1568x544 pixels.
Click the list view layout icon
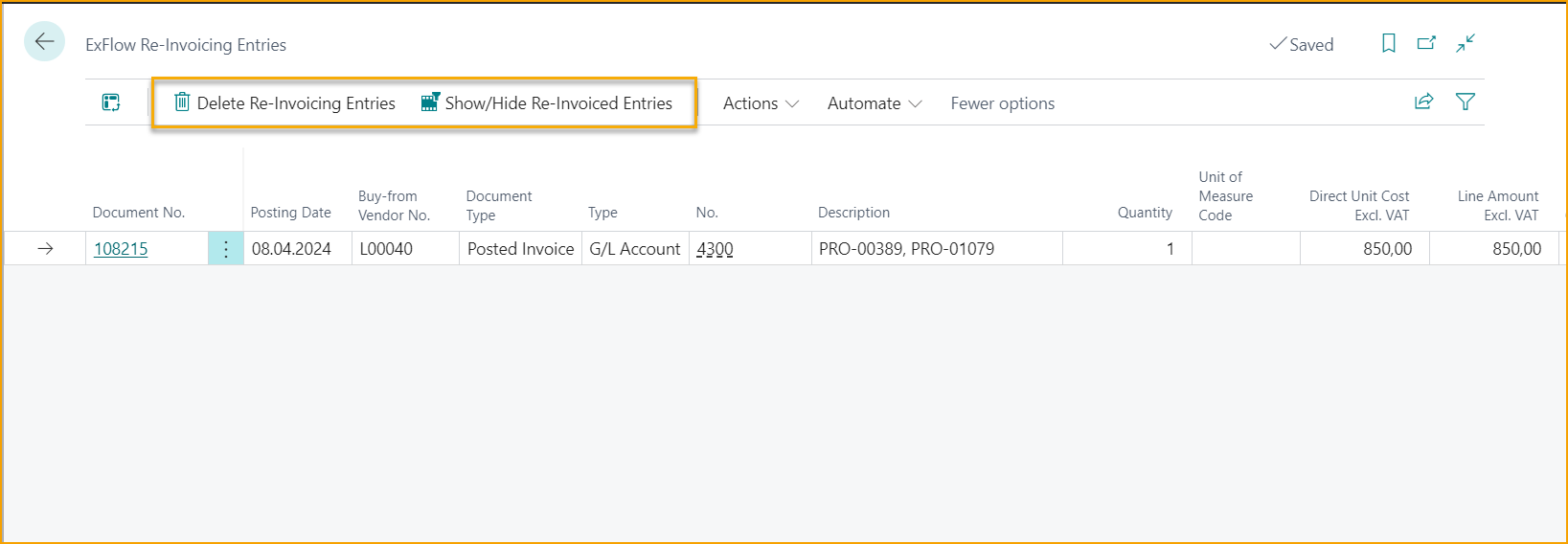[x=111, y=102]
